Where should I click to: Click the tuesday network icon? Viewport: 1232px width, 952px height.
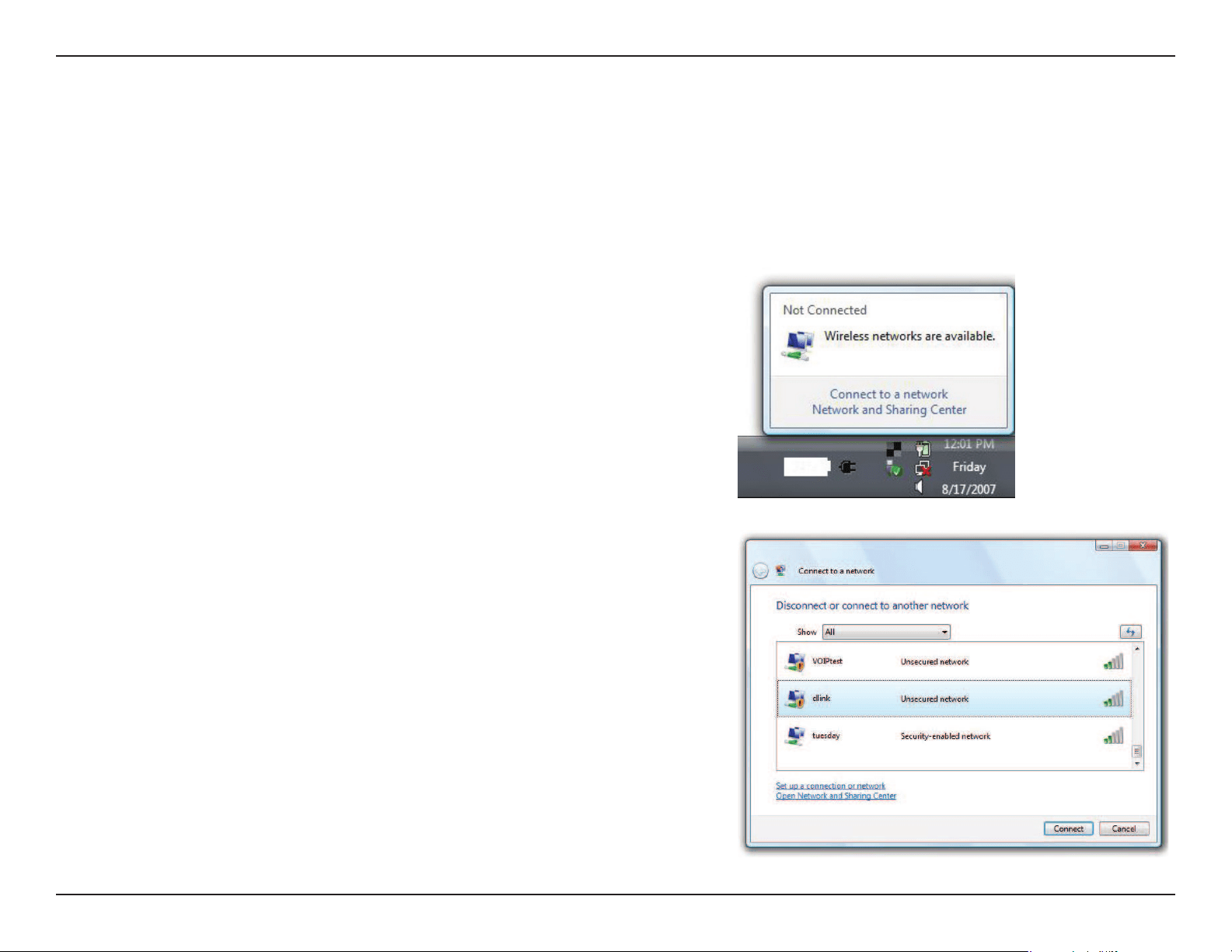[795, 736]
